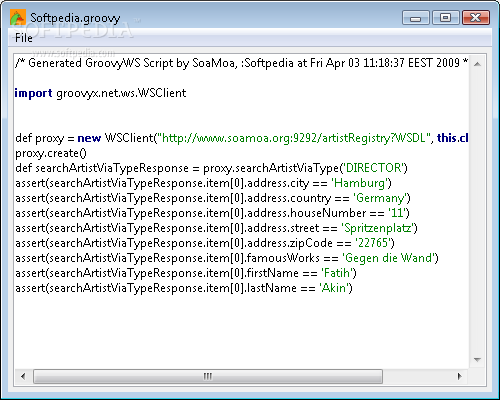
Task: Click the lastName 'Akin' value
Action: point(334,288)
